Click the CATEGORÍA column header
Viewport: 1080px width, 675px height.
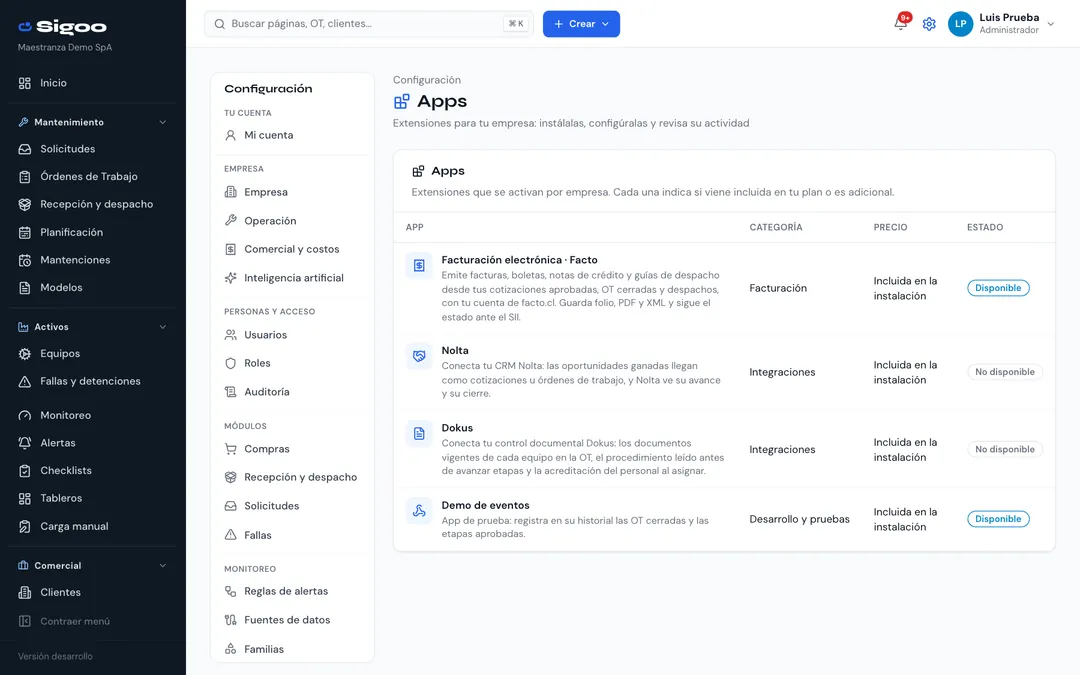pos(776,227)
